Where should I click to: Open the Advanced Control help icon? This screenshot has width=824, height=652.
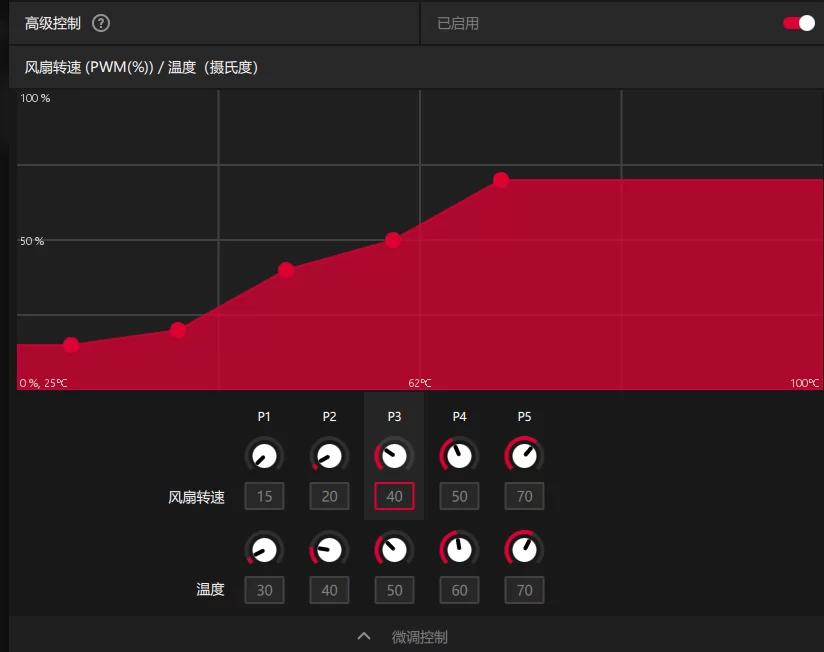coord(101,23)
